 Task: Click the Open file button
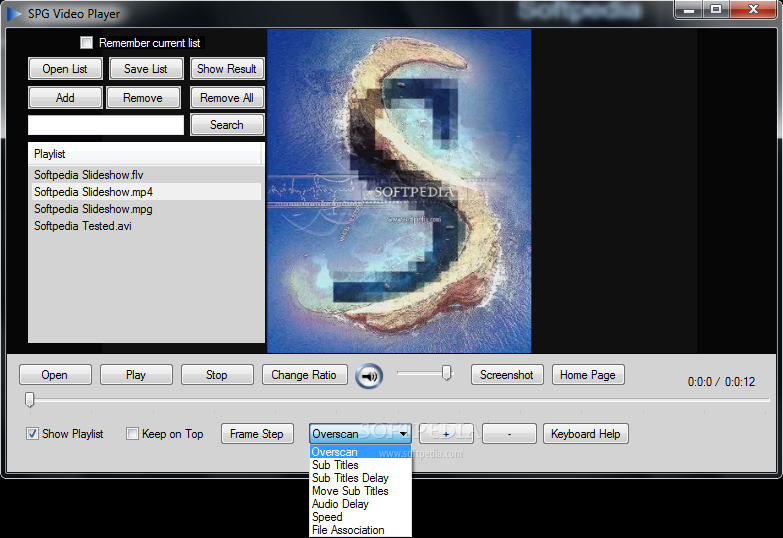(x=55, y=375)
